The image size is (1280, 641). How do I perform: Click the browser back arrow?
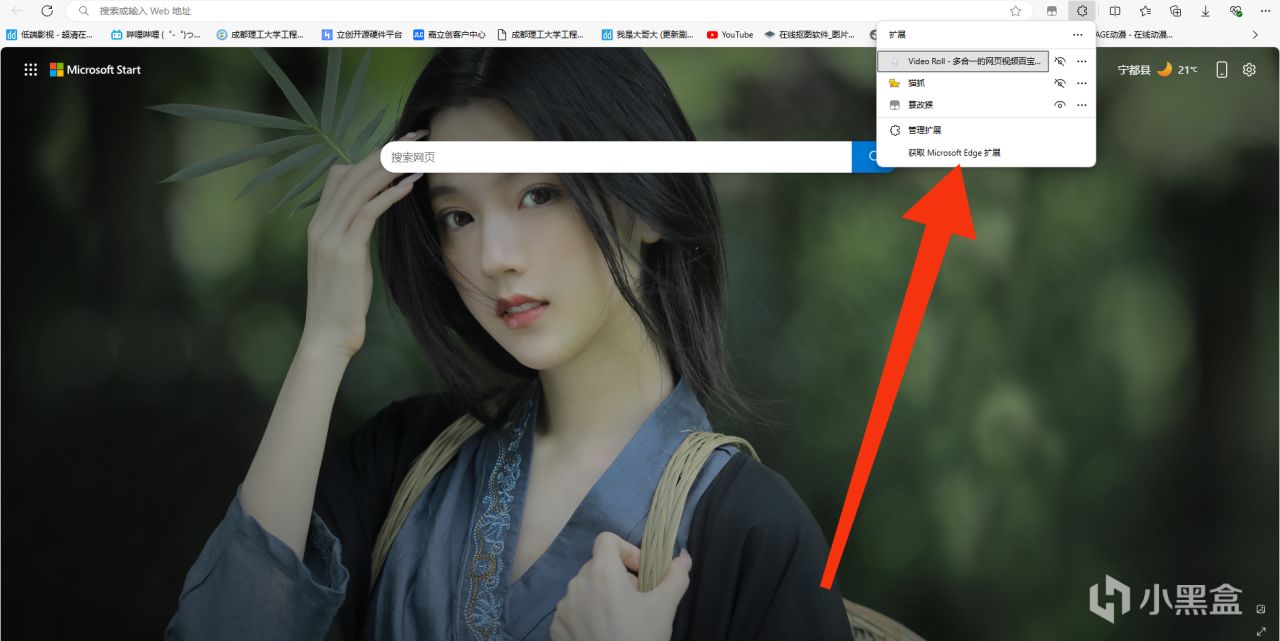click(16, 11)
